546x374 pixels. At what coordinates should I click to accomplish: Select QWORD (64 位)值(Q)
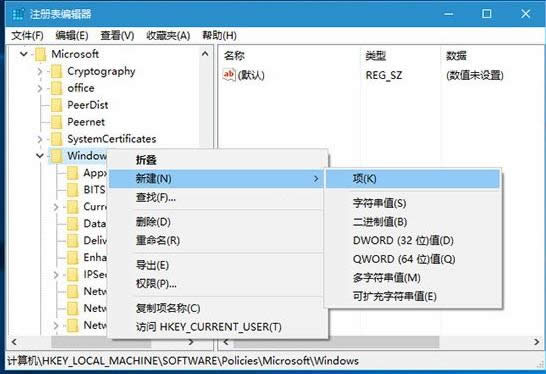pos(413,259)
